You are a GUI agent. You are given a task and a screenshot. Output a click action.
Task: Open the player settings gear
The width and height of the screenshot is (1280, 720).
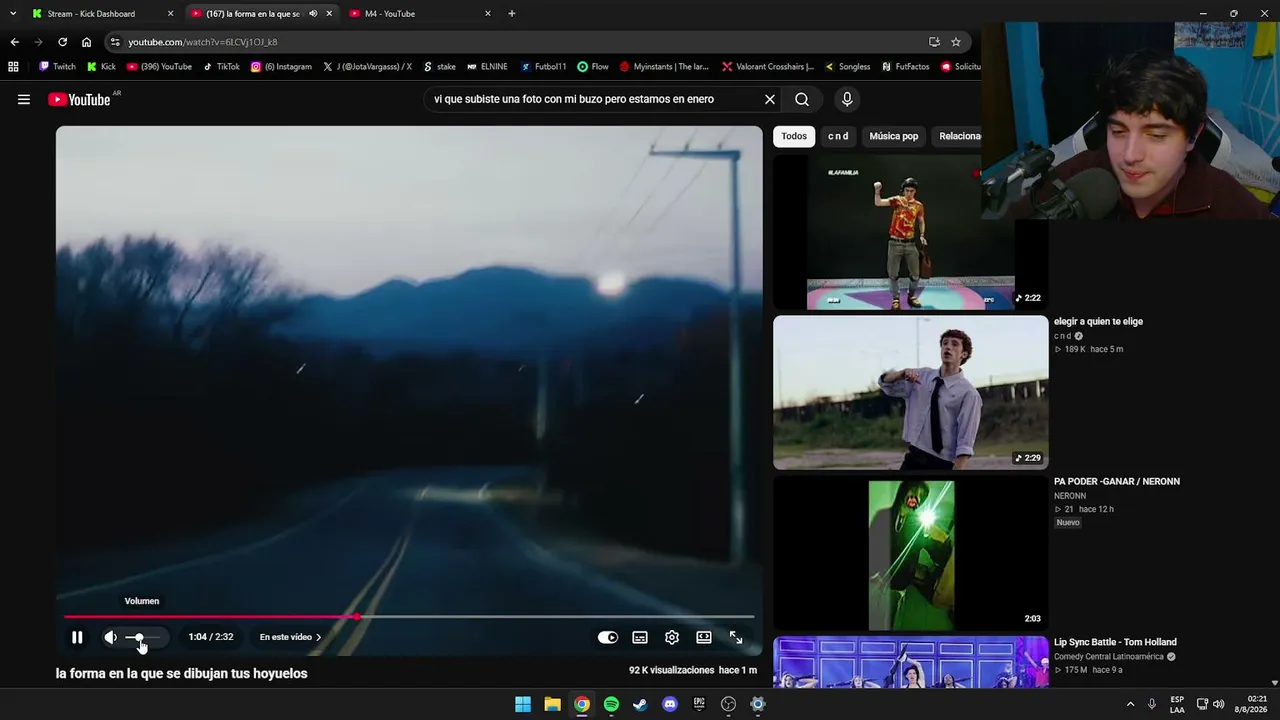(x=672, y=637)
